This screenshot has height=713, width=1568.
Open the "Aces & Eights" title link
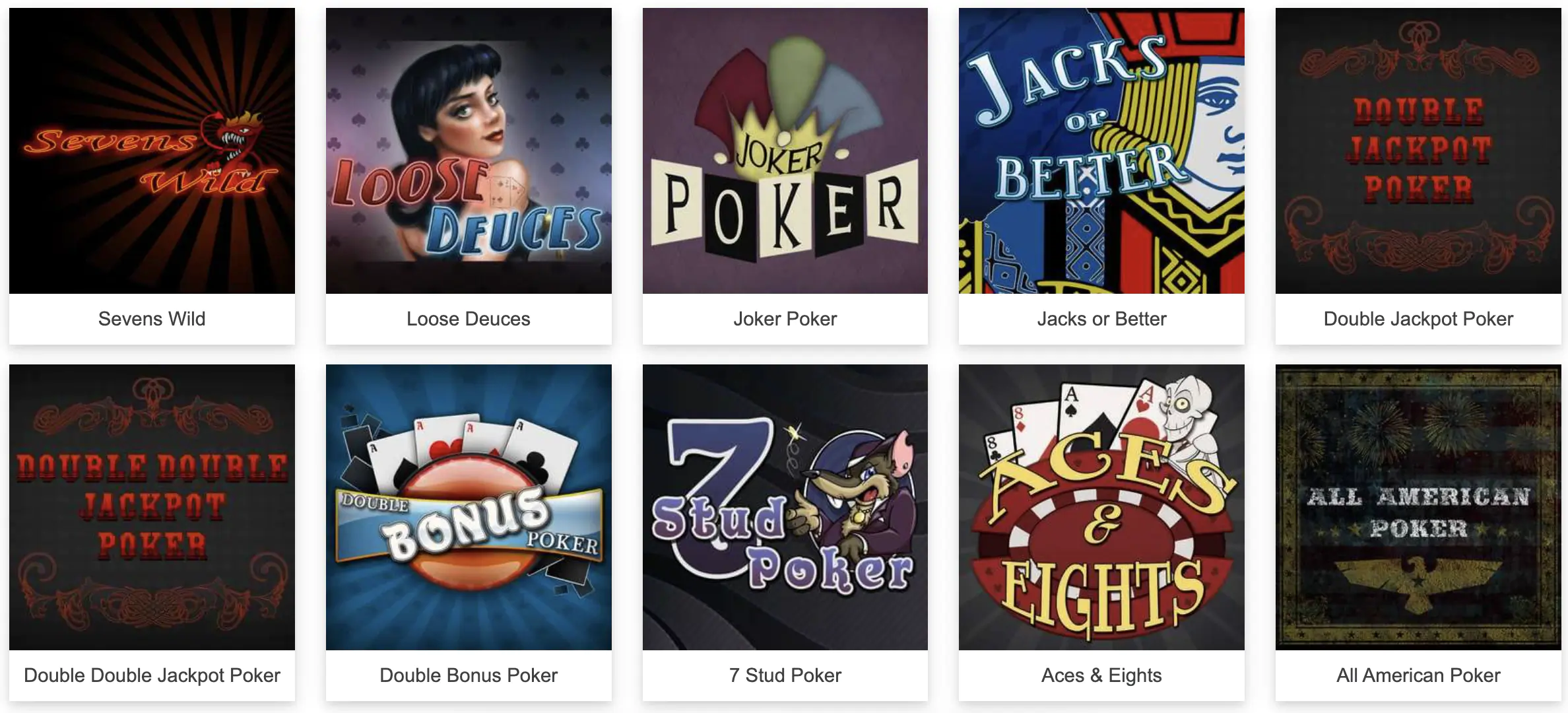tap(1101, 675)
